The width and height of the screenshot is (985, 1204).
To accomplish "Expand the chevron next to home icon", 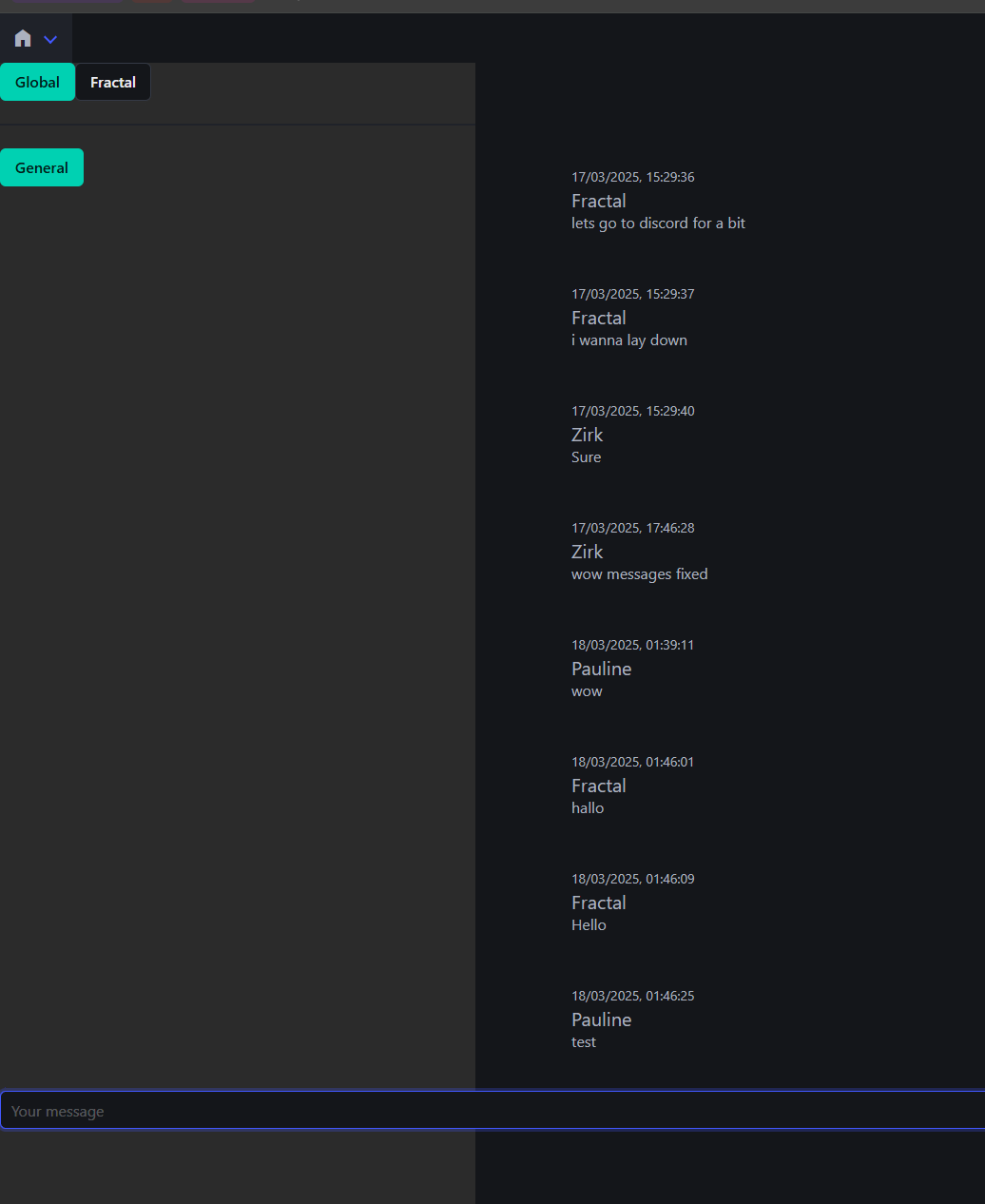I will (50, 39).
